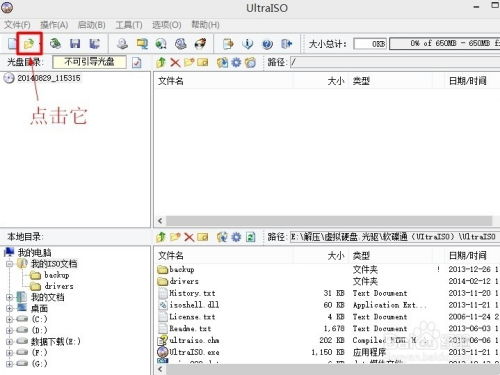Viewport: 500px width, 375px height.
Task: Select the disc volume 20140829_115315
Action: 49,78
